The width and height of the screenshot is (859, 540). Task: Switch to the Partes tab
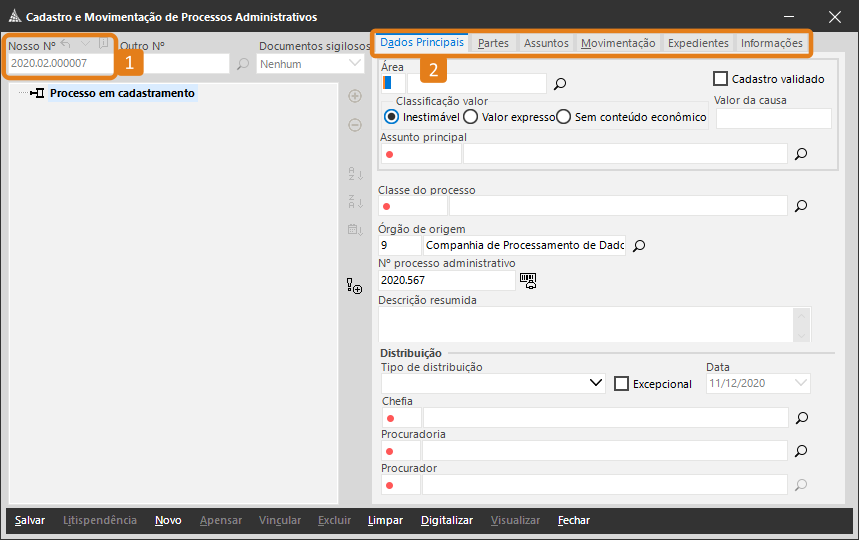click(493, 43)
